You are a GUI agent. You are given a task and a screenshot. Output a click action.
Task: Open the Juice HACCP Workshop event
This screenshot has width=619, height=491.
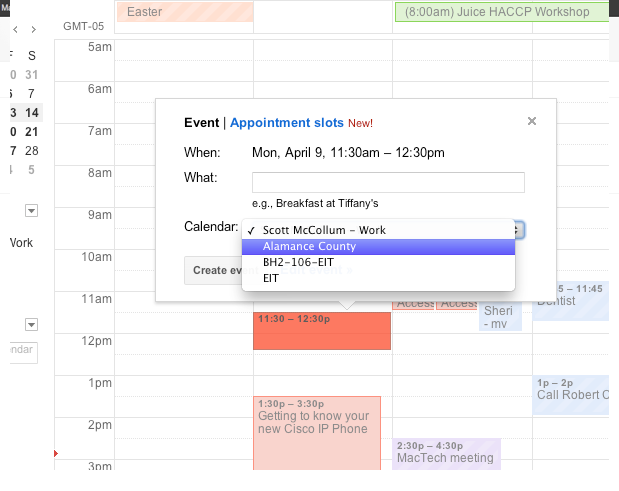click(502, 12)
